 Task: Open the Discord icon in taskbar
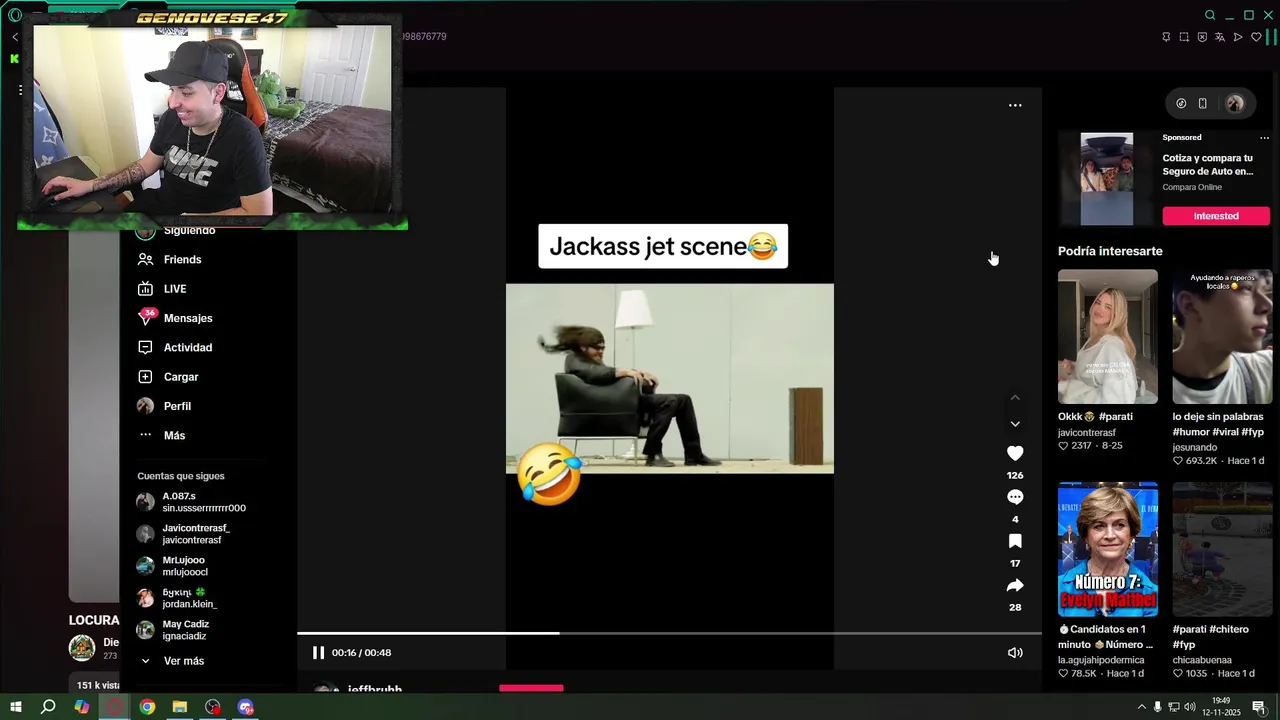[245, 707]
